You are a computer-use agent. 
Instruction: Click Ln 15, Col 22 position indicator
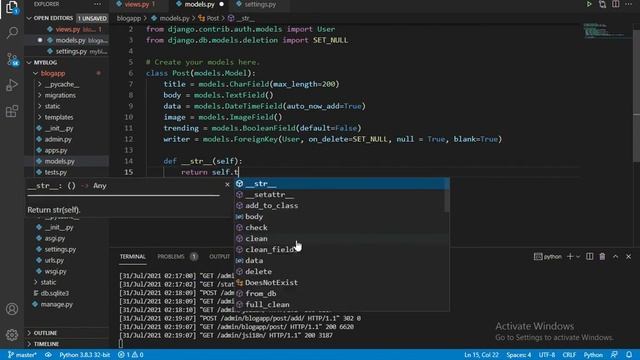pyautogui.click(x=481, y=355)
